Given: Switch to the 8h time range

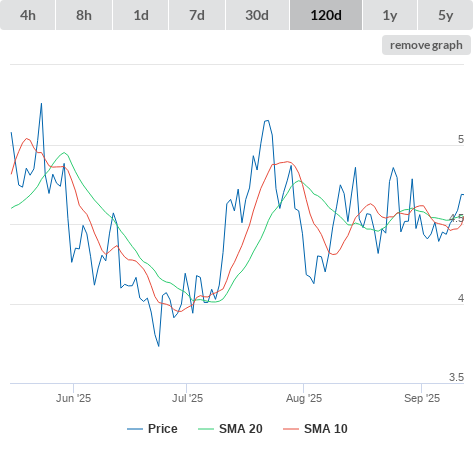Looking at the screenshot, I should [x=84, y=15].
